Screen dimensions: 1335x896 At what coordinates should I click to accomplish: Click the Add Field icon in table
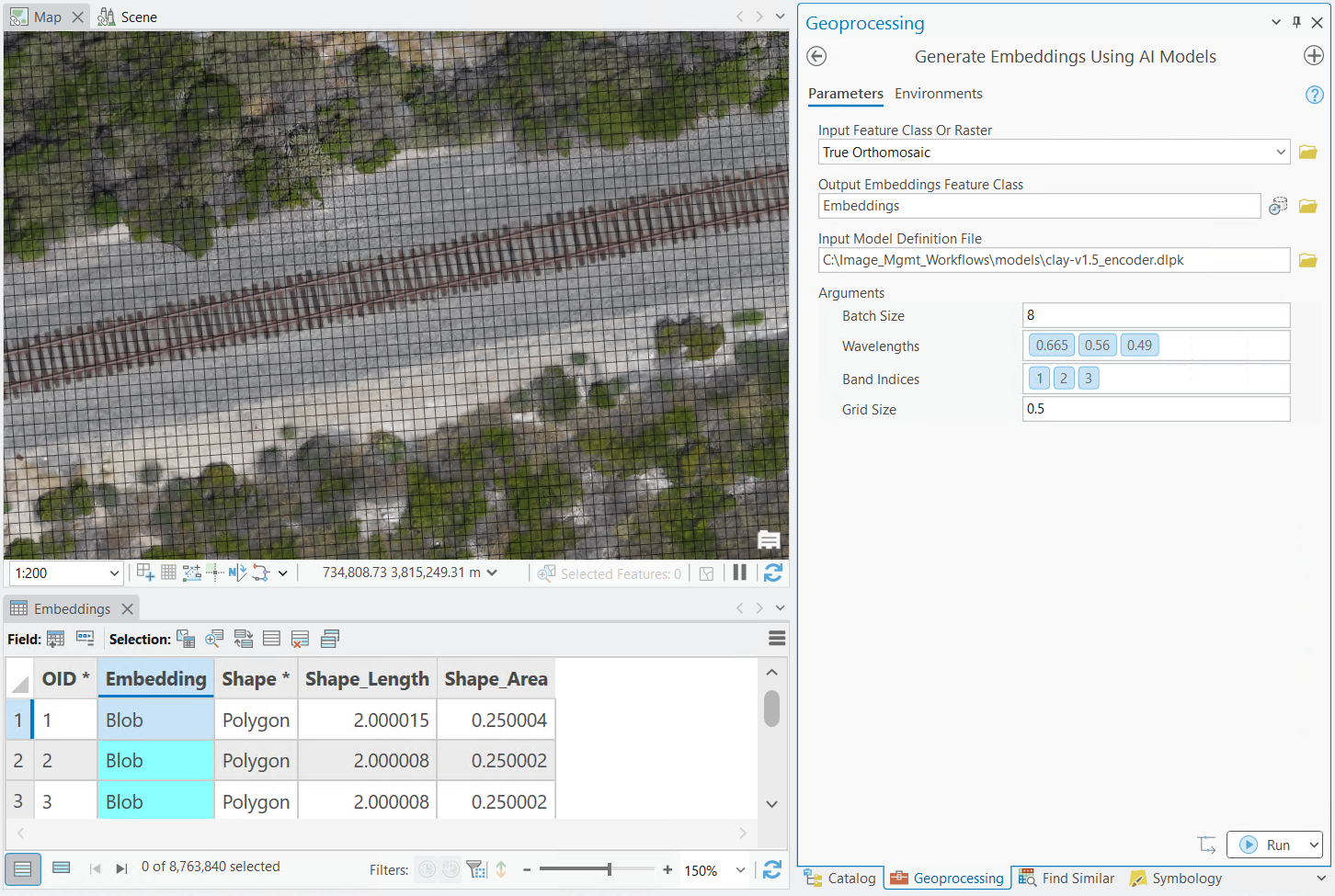[56, 639]
